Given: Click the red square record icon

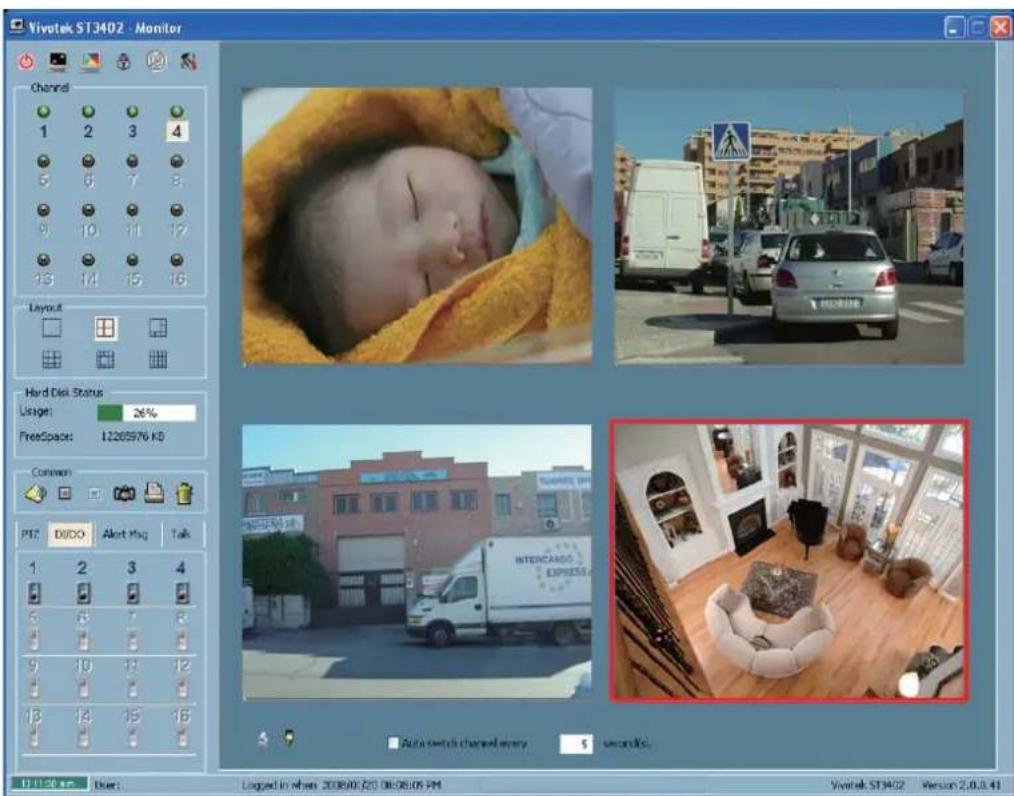Looking at the screenshot, I should (65, 493).
